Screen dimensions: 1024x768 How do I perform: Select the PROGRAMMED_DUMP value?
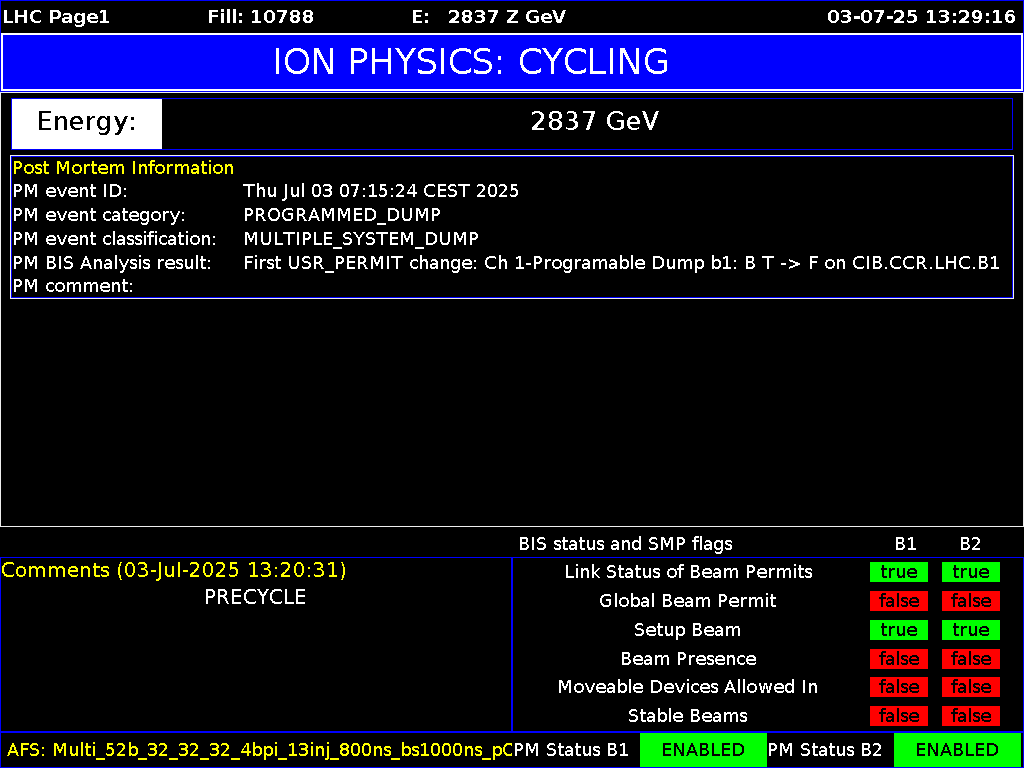342,215
